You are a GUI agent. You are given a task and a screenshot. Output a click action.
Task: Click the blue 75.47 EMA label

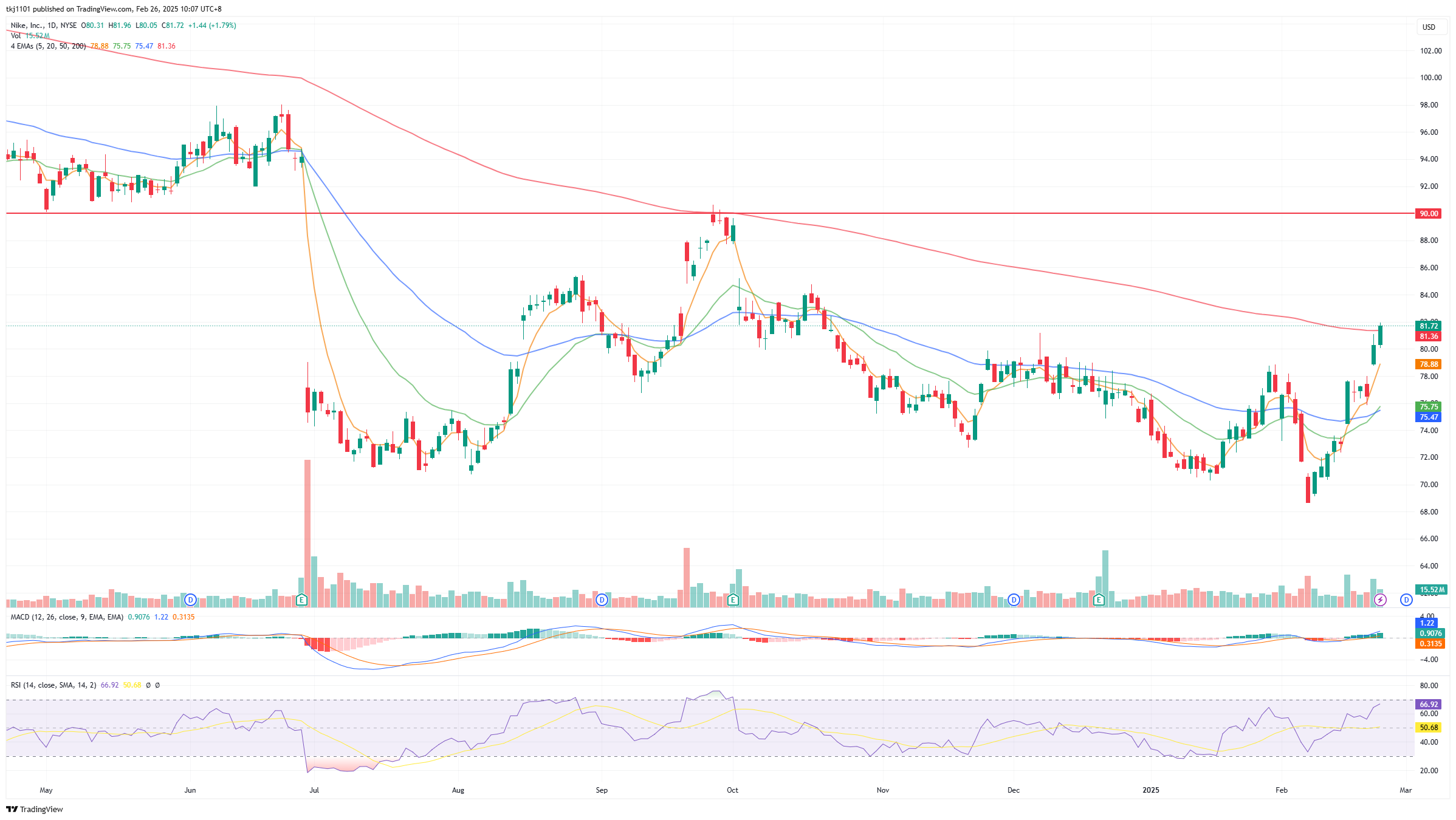[x=1429, y=417]
